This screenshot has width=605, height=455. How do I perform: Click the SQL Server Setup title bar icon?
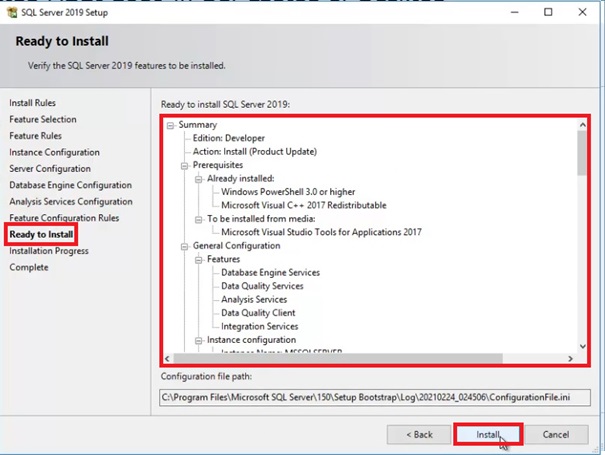pyautogui.click(x=12, y=12)
